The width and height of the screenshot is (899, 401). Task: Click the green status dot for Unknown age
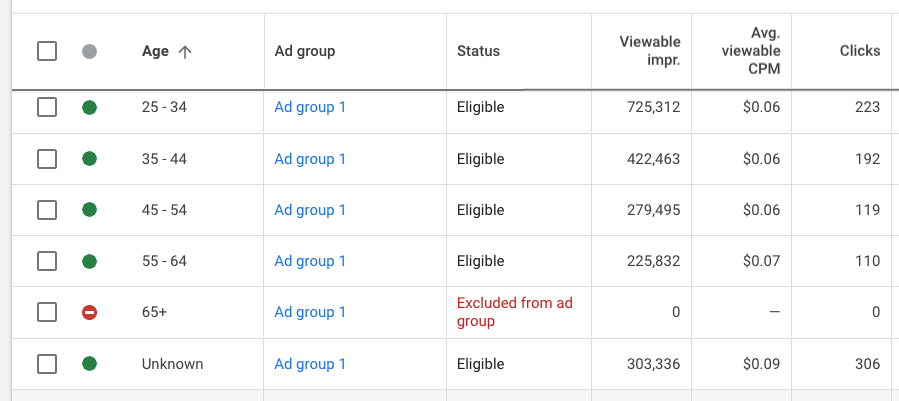click(89, 364)
